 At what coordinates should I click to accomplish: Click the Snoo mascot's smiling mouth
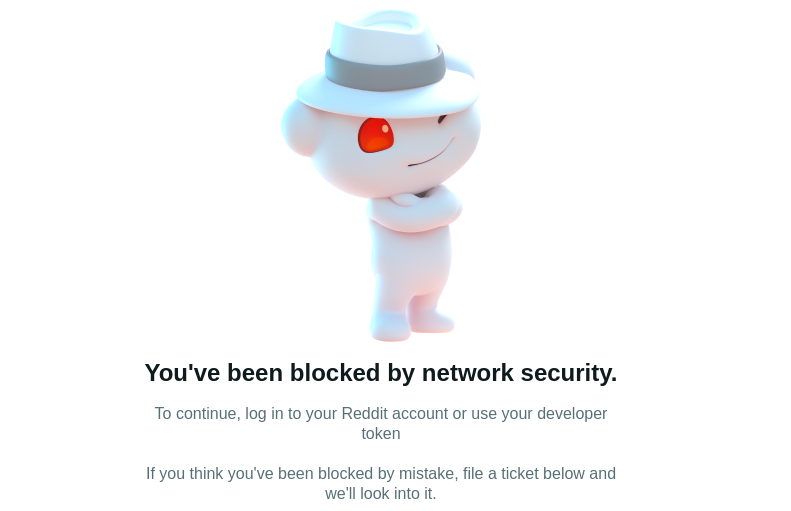pos(433,153)
